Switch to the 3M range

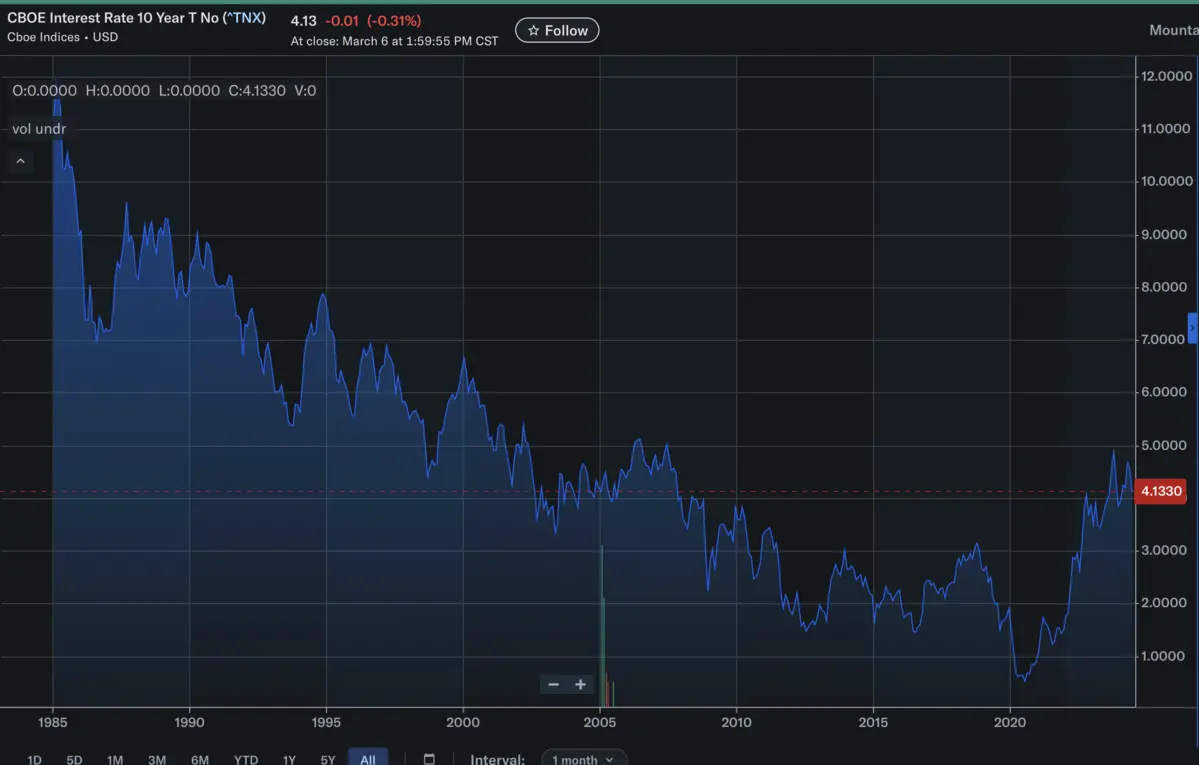click(x=157, y=759)
